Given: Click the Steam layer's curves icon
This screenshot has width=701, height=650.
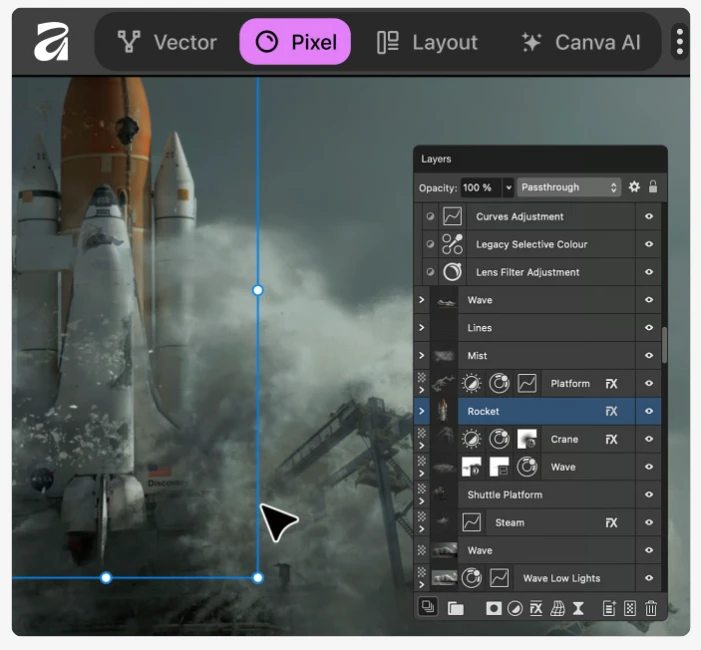Looking at the screenshot, I should point(471,522).
